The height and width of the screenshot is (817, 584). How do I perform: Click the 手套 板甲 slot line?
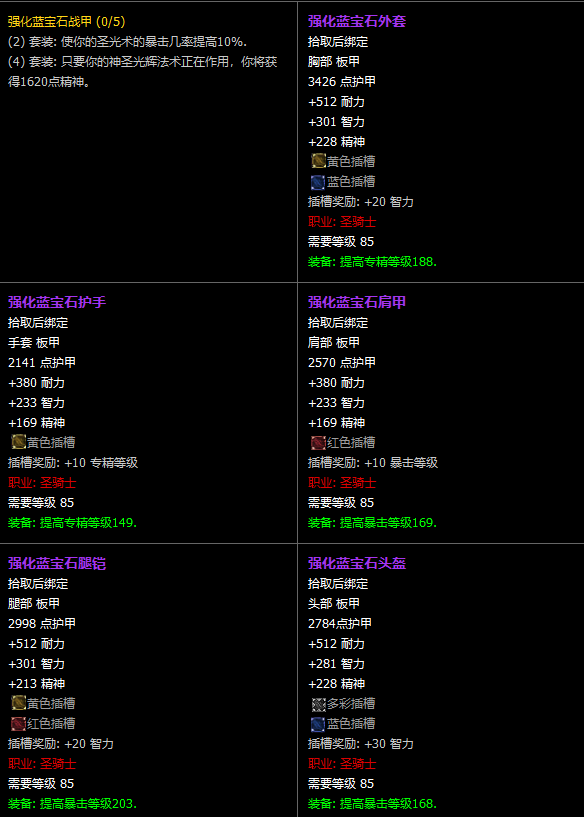[34, 343]
